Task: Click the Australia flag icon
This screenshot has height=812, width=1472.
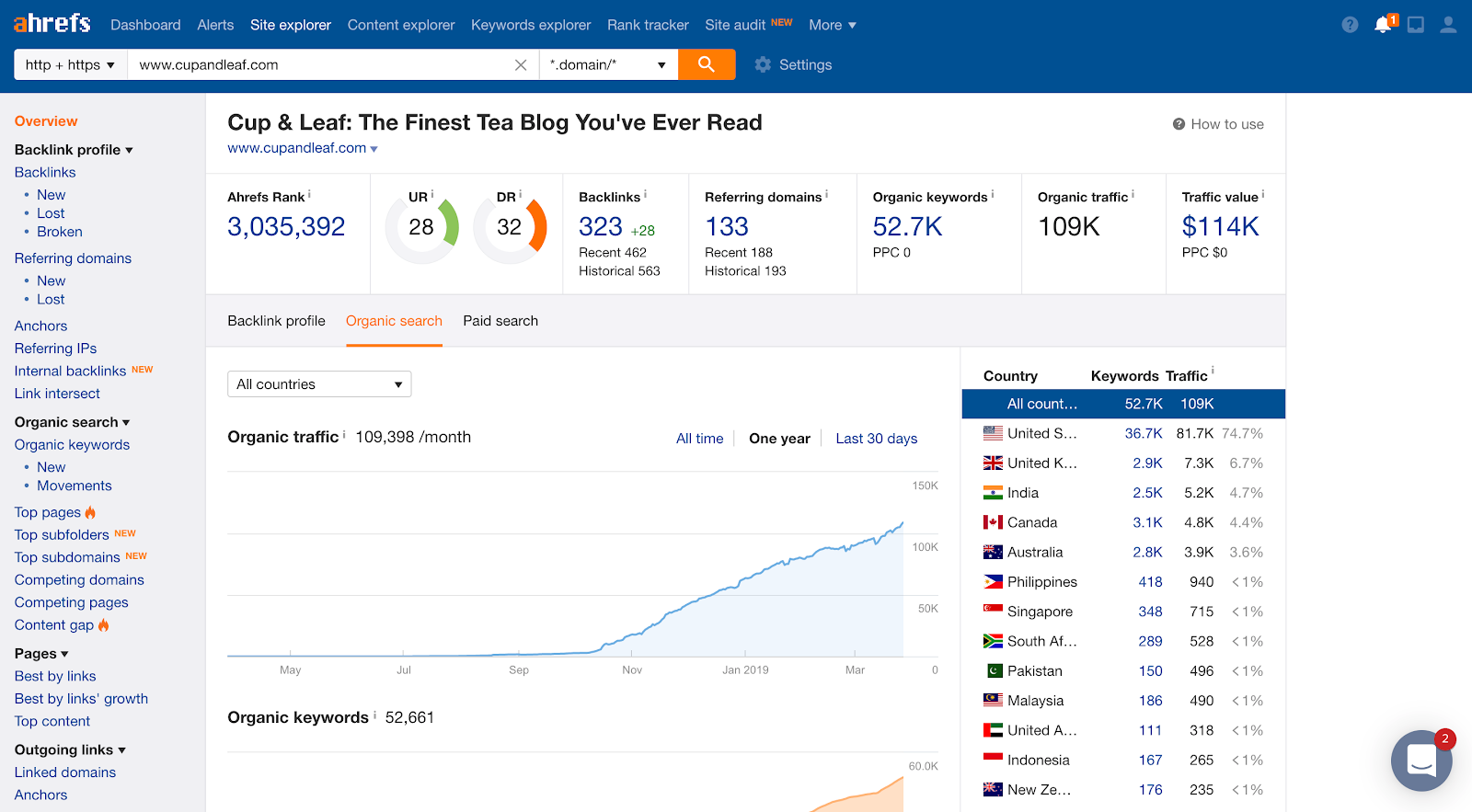Action: point(993,552)
